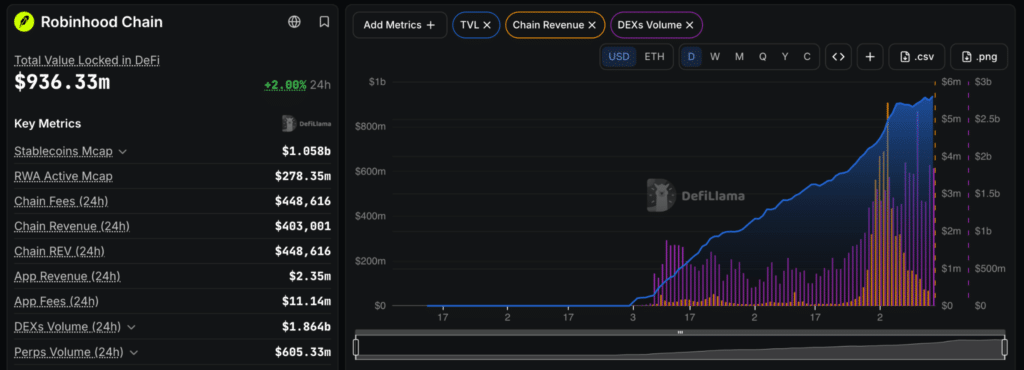Screen dimensions: 1024x370
Task: Select daily interval D
Action: click(692, 57)
